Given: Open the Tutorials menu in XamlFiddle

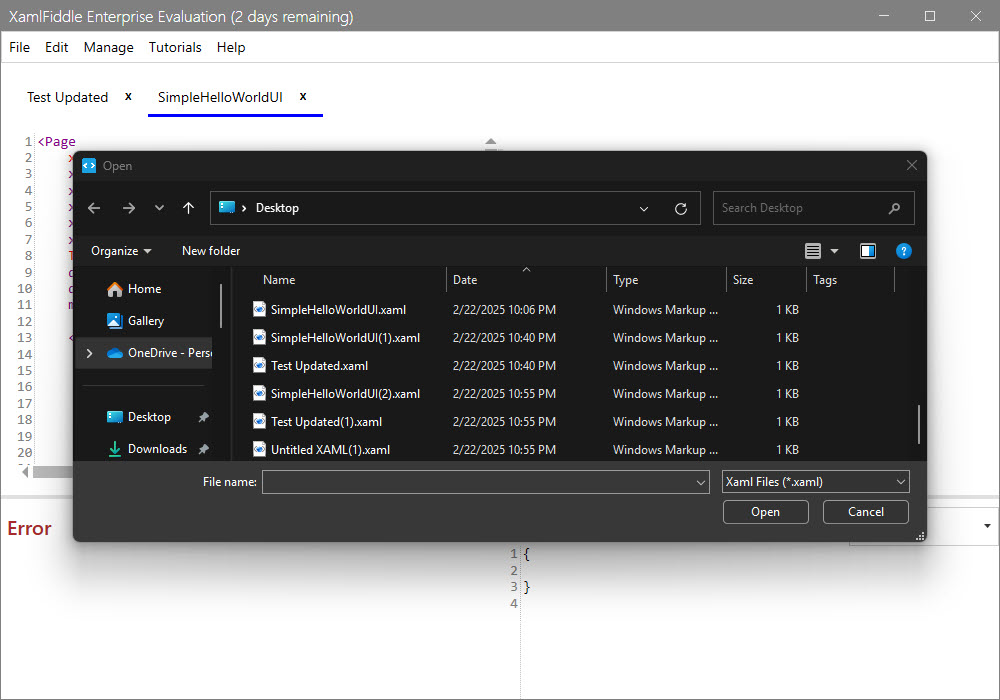Looking at the screenshot, I should [x=175, y=47].
